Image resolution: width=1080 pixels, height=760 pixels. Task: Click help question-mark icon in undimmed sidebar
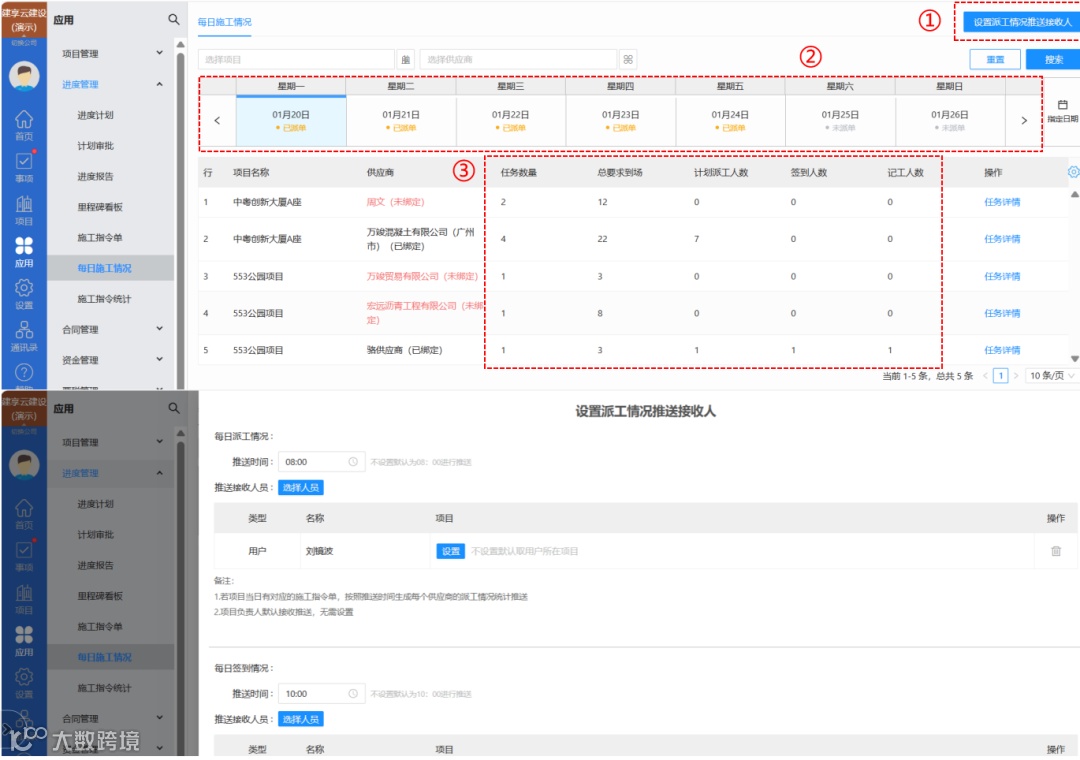point(24,373)
